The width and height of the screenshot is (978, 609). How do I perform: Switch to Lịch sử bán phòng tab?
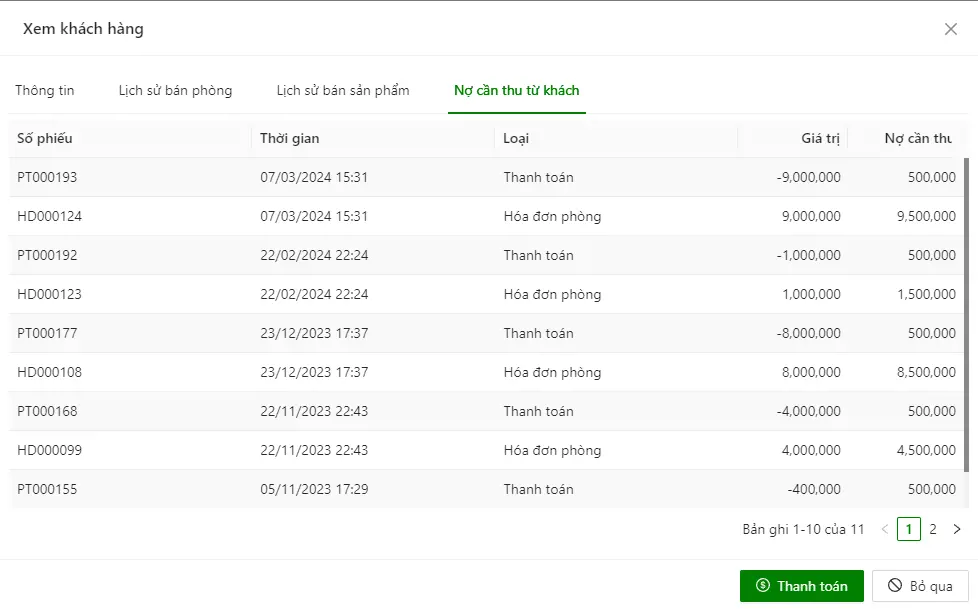[x=175, y=90]
